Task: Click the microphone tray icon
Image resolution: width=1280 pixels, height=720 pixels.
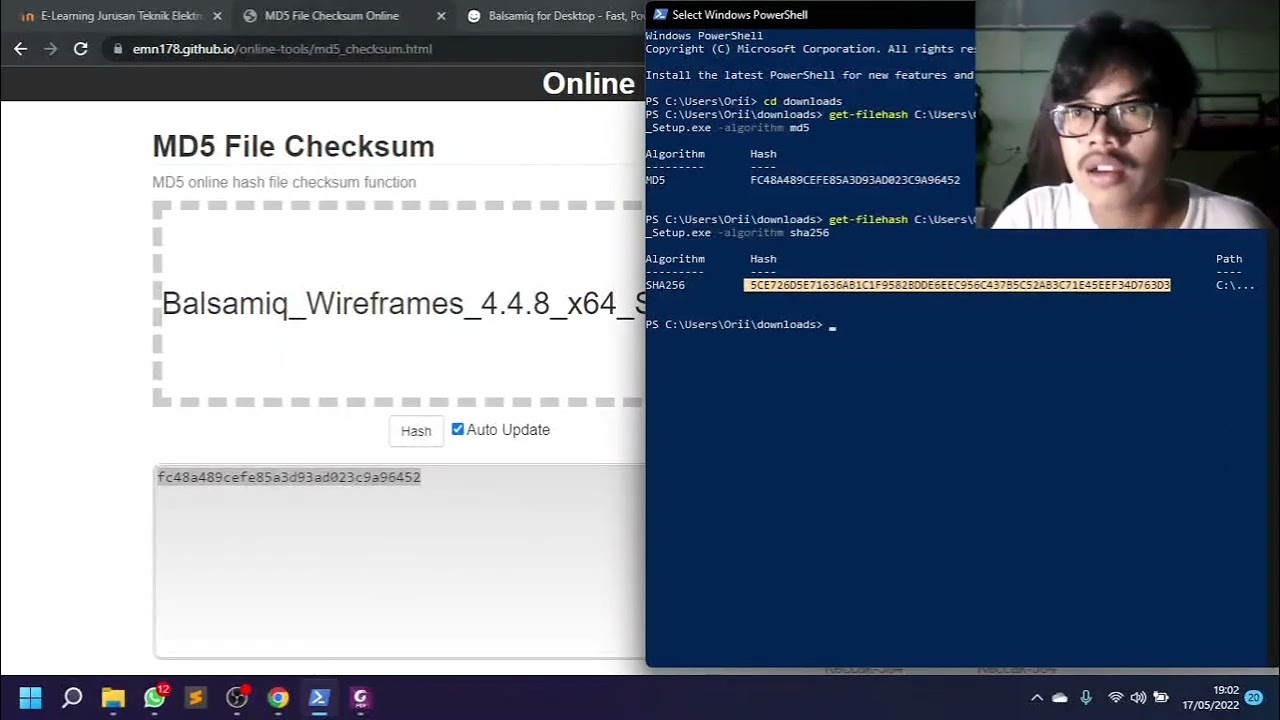Action: [x=1086, y=698]
